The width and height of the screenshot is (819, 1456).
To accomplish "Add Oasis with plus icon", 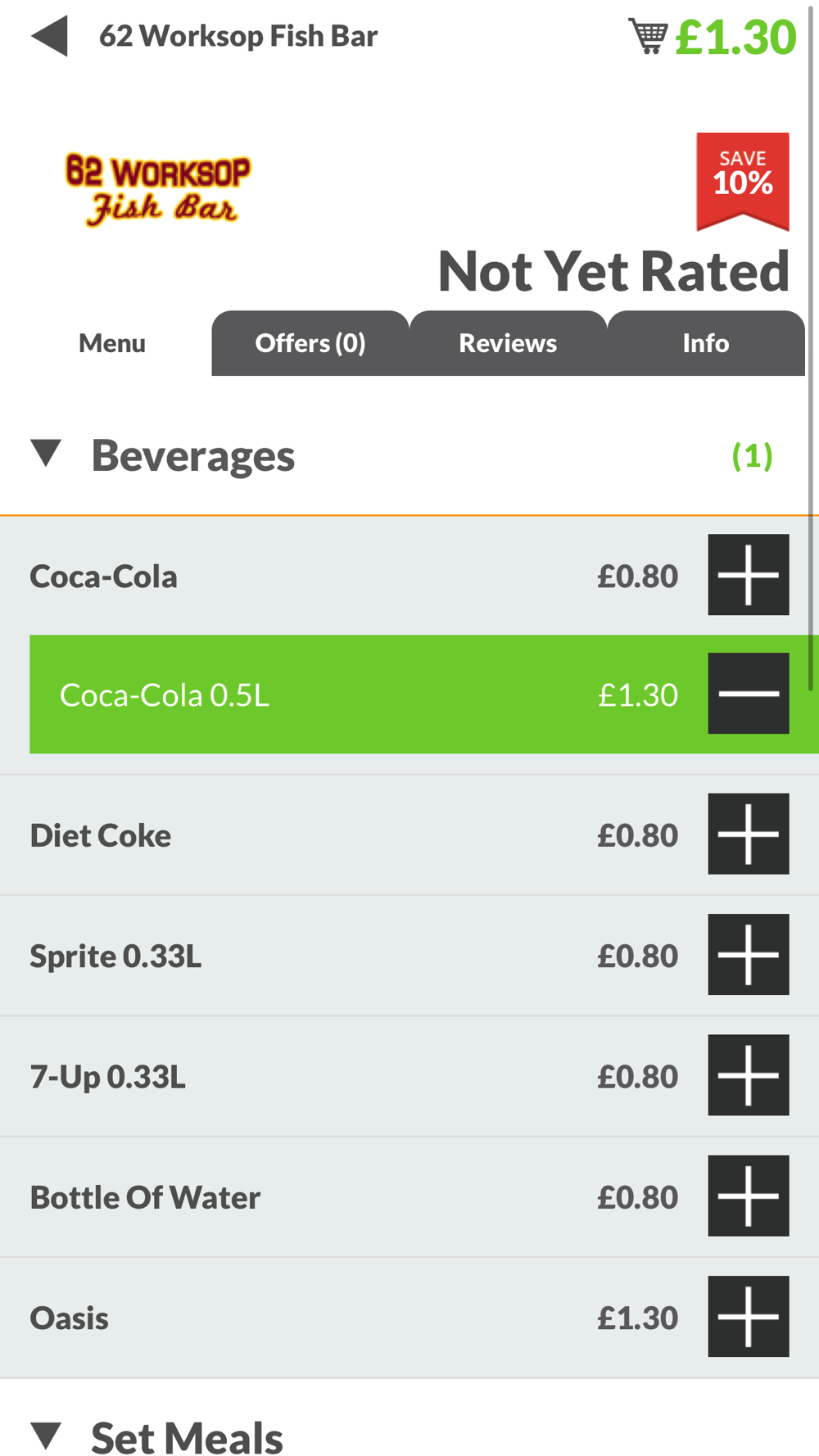I will point(749,1317).
